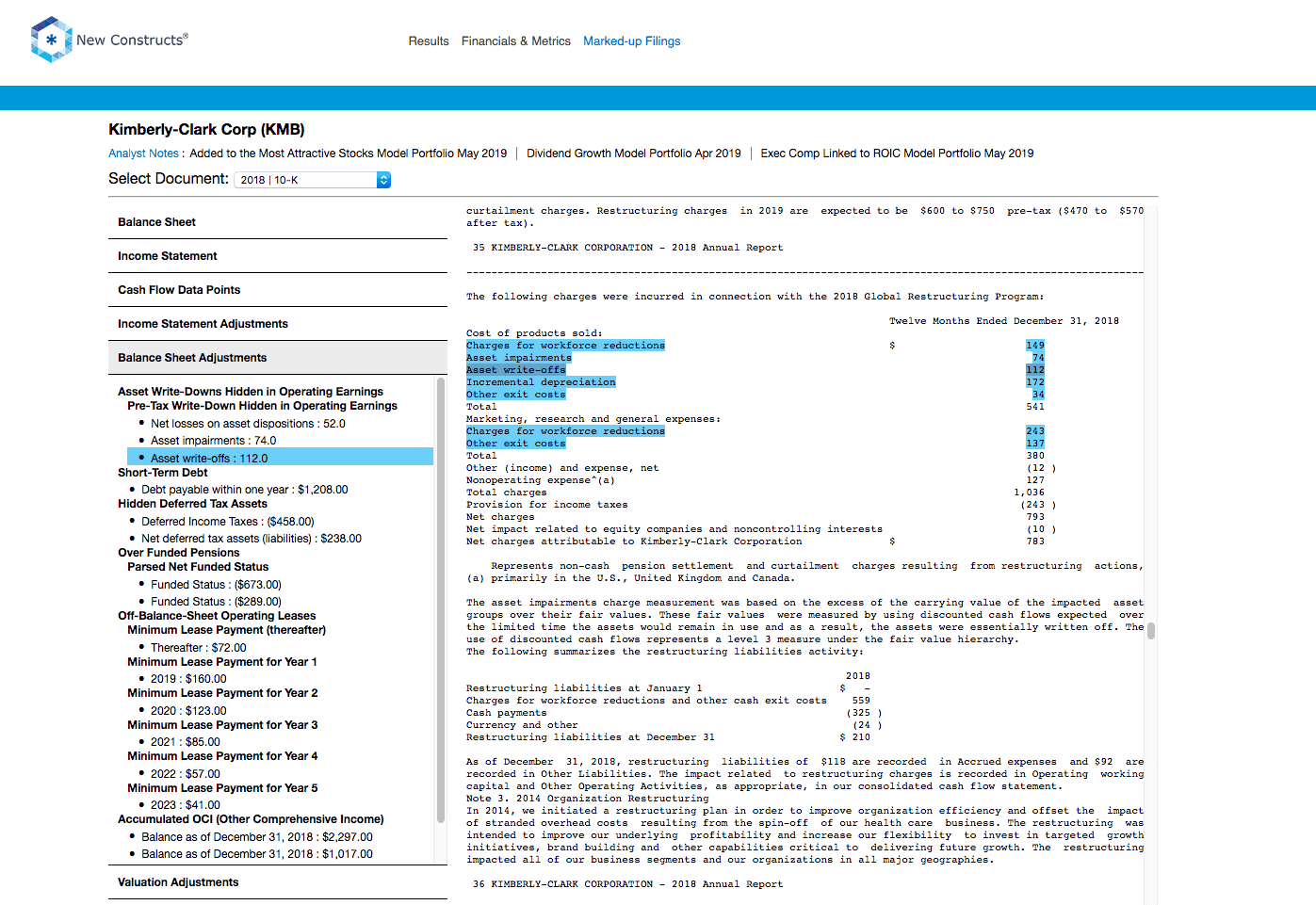Click 'Exec Comp Linked to ROIC Model Portfolio' note
Viewport: 1316px width, 905px height.
point(897,154)
